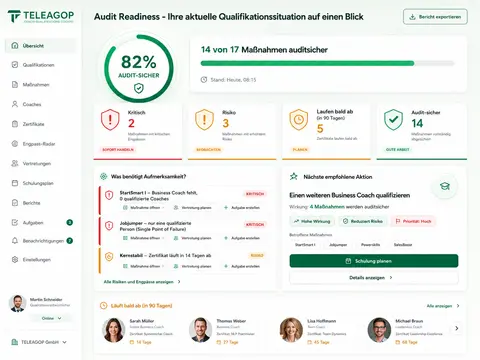The height and width of the screenshot is (360, 480).
Task: Open the Maßnahmen menu item
Action: tap(41, 84)
